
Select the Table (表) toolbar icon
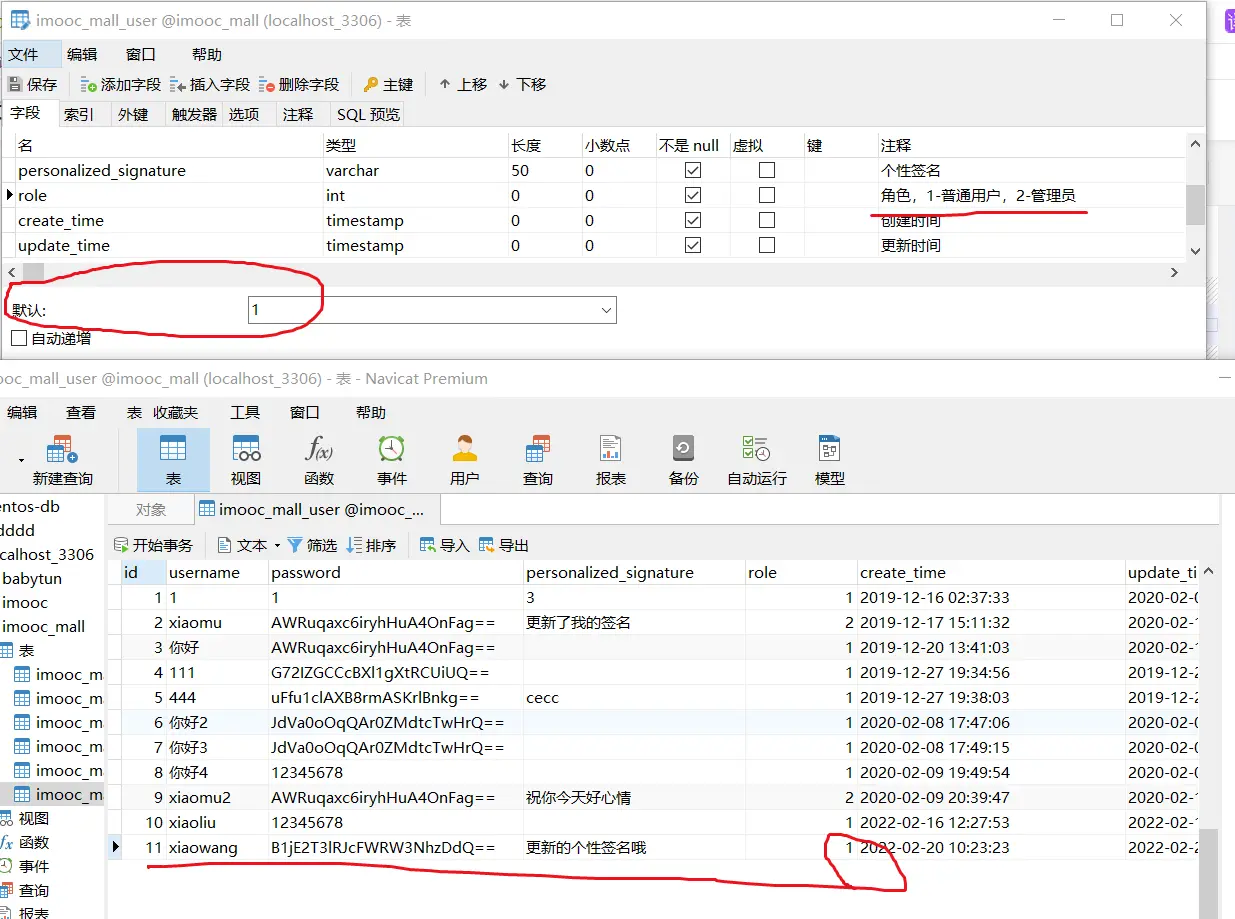(173, 460)
